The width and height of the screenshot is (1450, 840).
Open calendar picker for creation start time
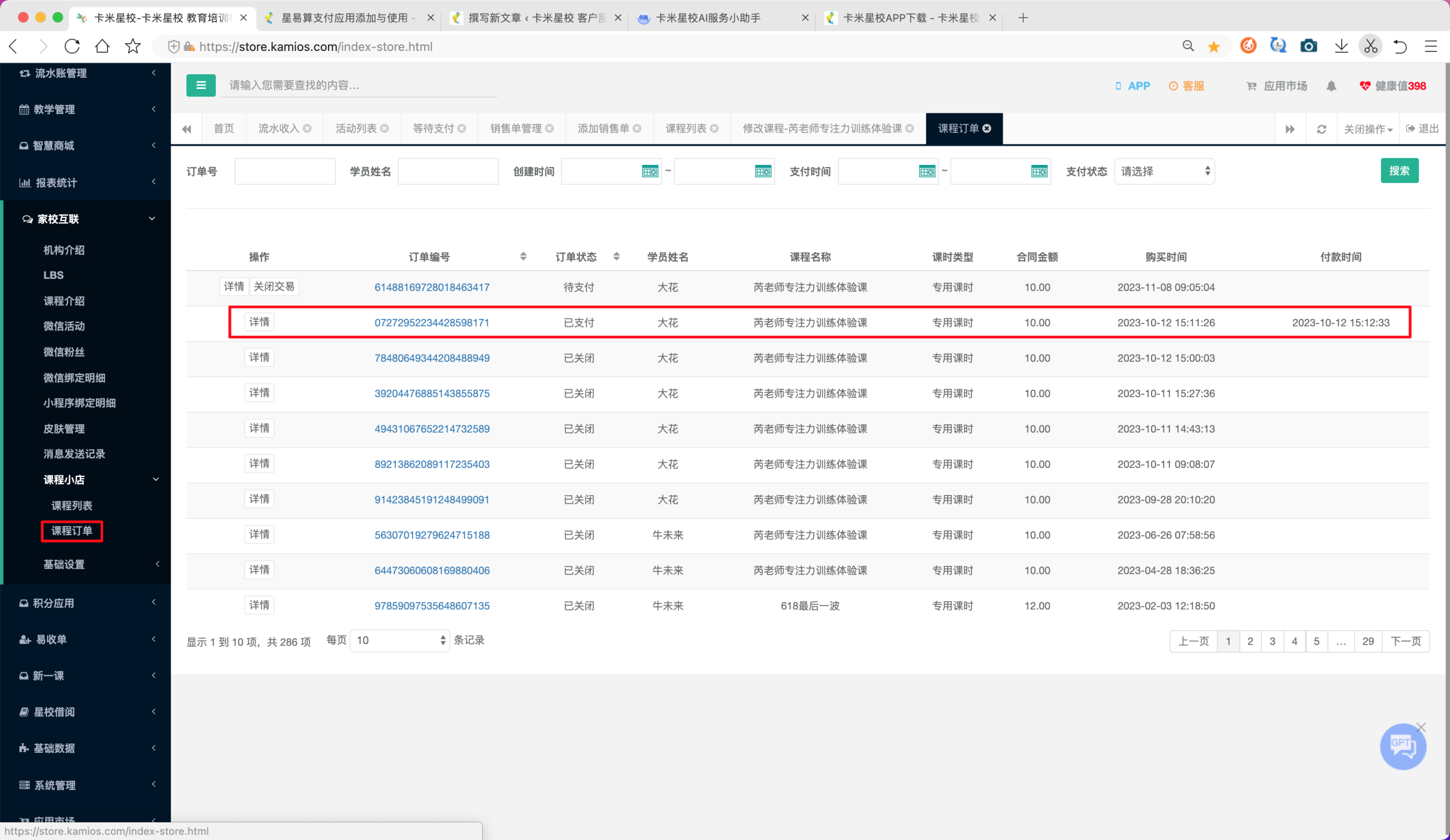650,172
